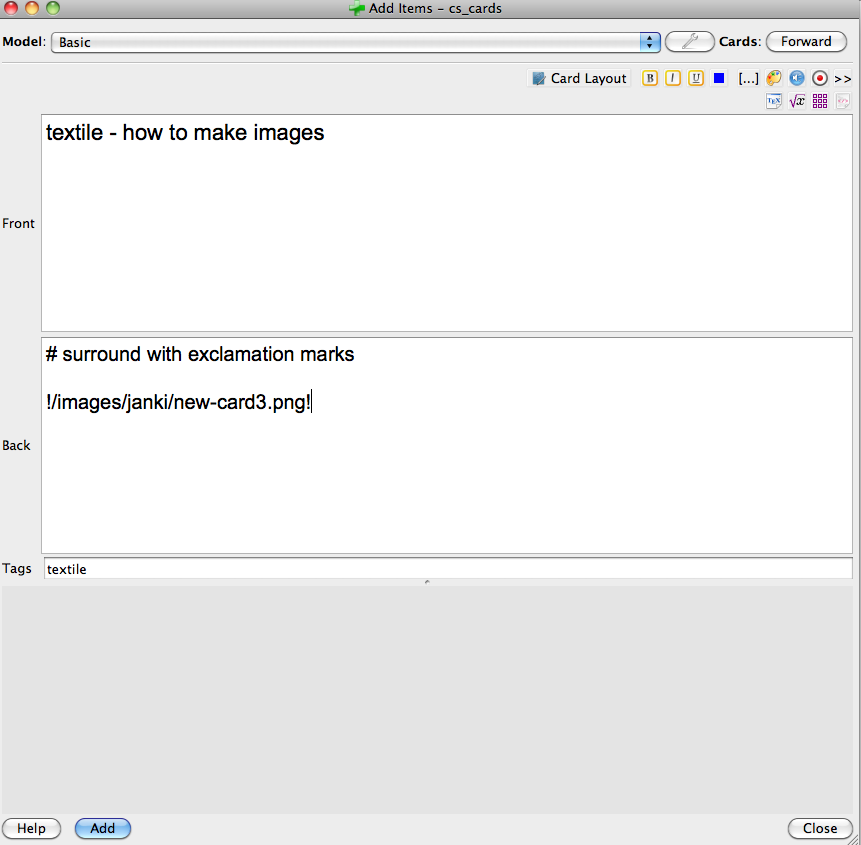Screen dimensions: 861x845
Task: Toggle italic text formatting
Action: tap(673, 78)
